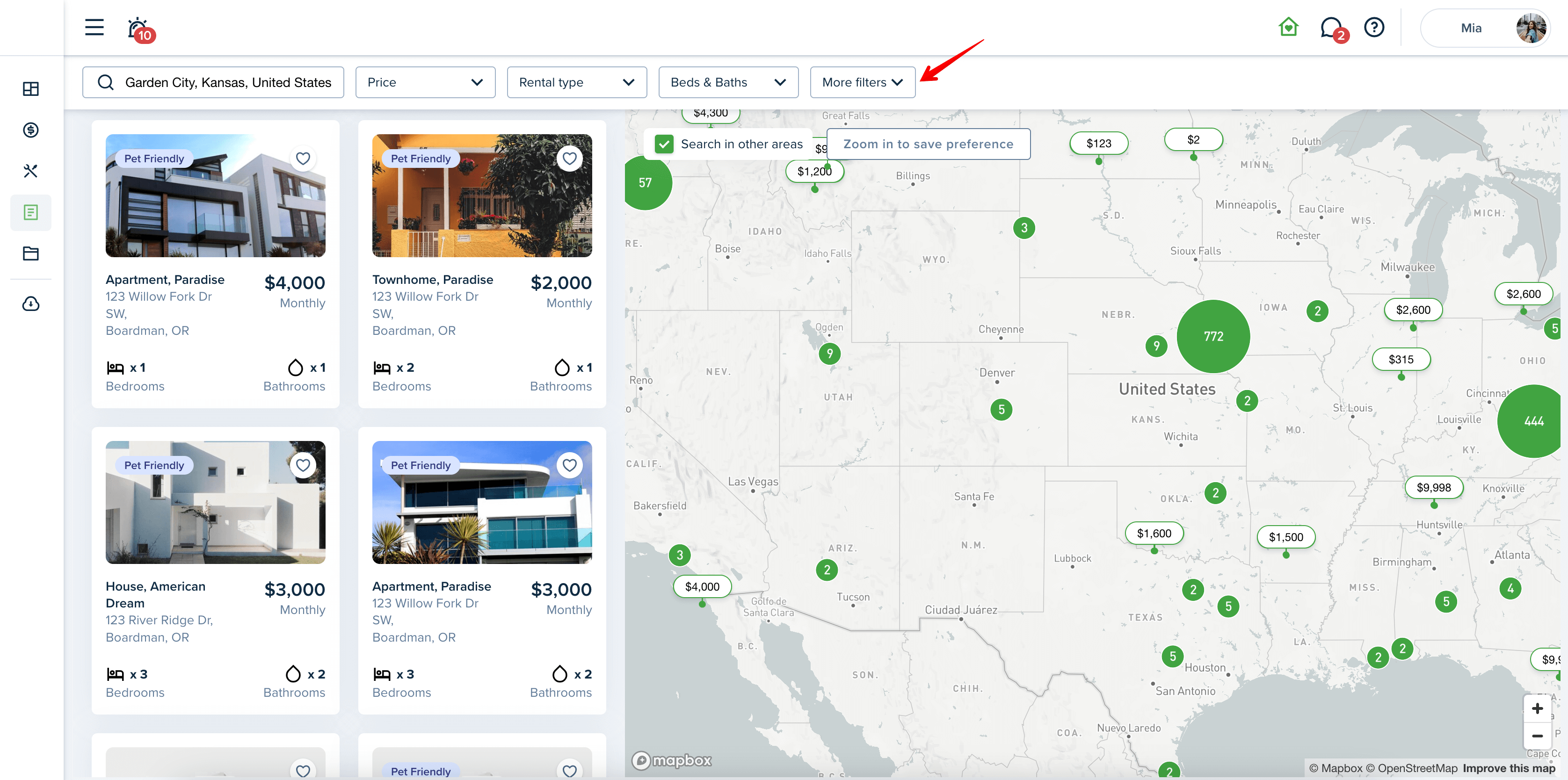
Task: Open the Beds & Baths dropdown
Action: 729,82
